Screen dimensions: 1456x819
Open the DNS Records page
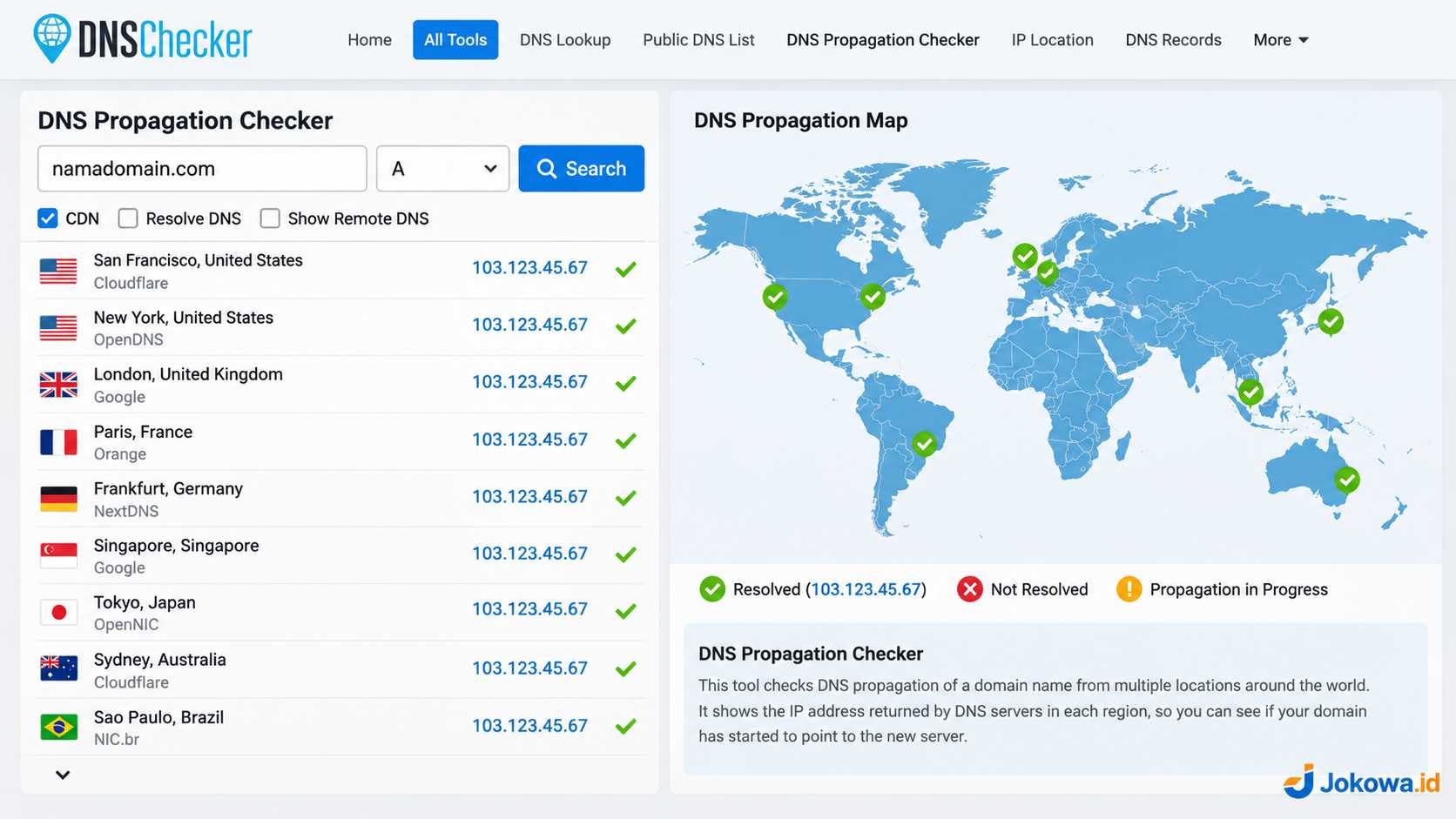1173,40
